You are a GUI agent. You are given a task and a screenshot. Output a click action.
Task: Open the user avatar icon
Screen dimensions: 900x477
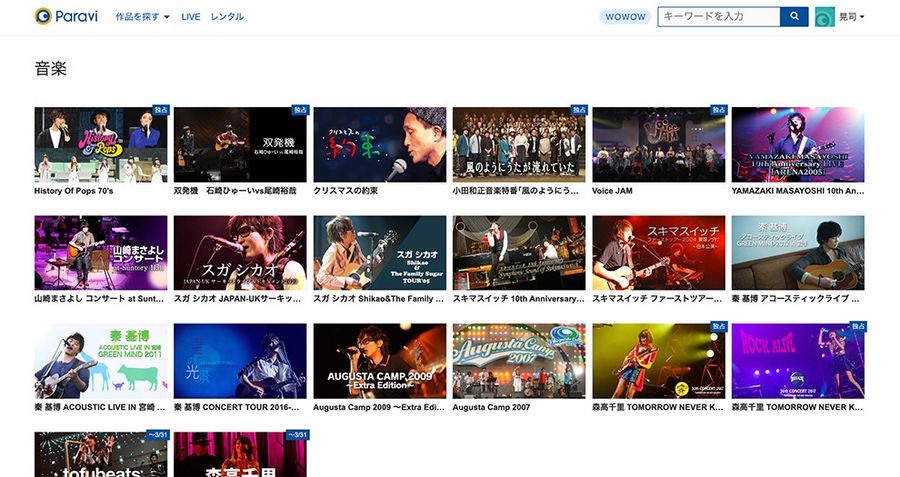tap(825, 17)
